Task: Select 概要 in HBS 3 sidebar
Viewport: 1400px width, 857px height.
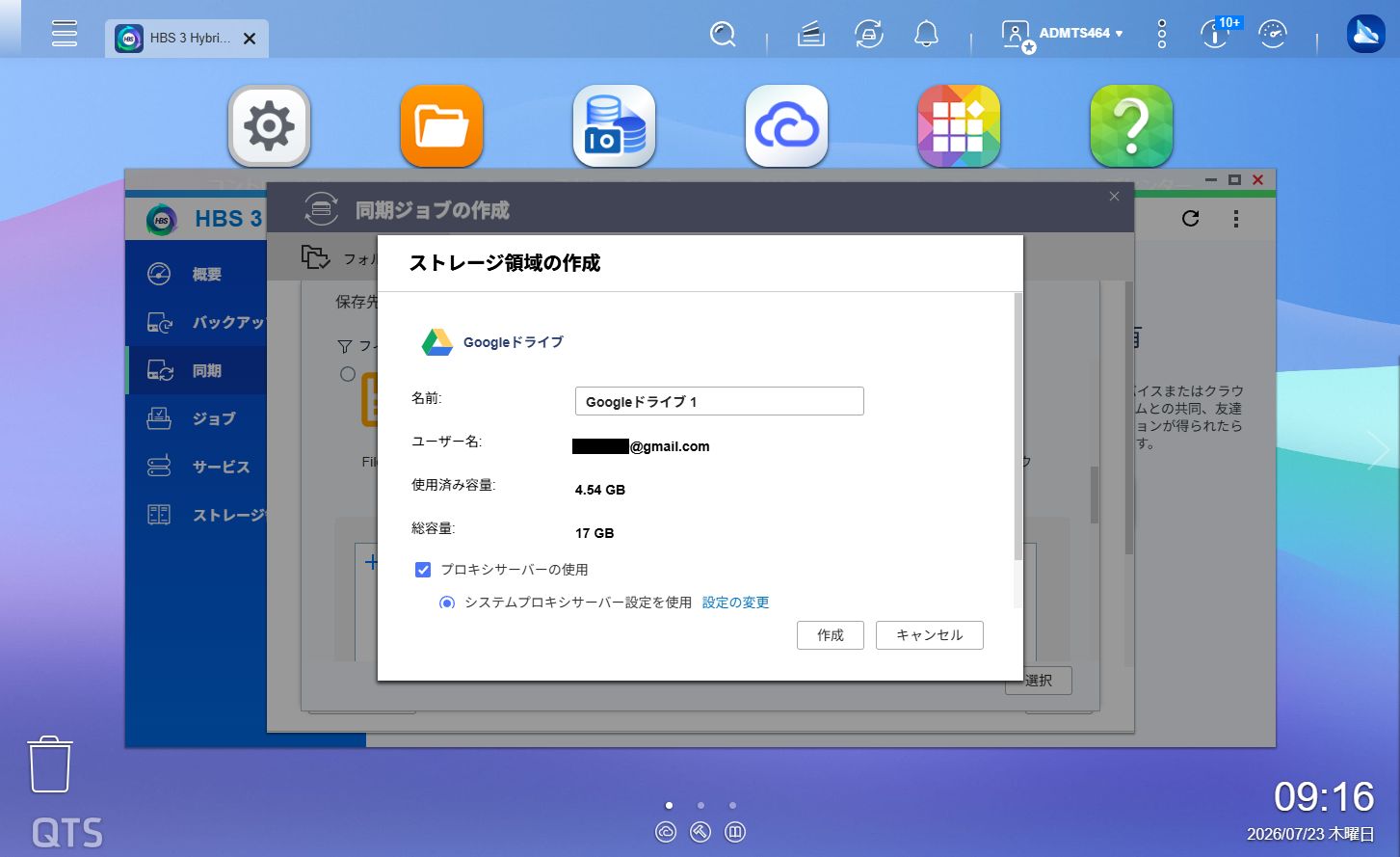Action: [x=197, y=274]
